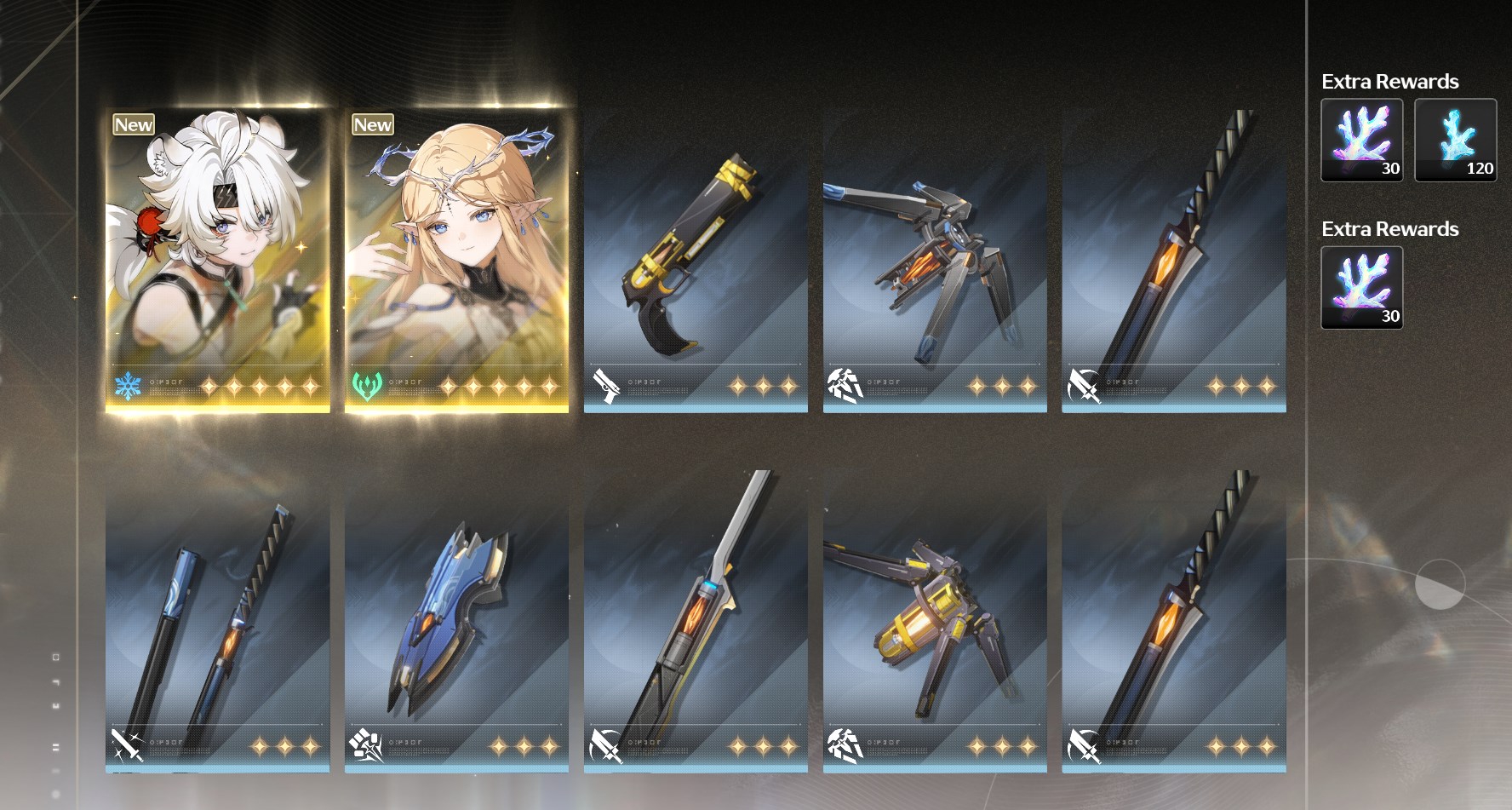This screenshot has width=1512, height=810.
Task: Select the blonde elf five-star character card
Action: click(456, 260)
